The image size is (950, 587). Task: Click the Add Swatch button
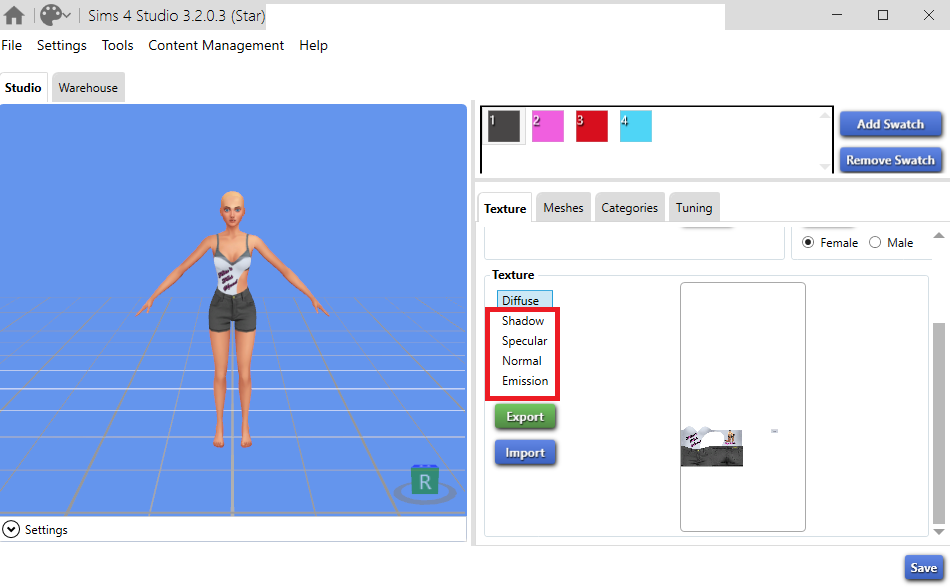click(x=891, y=124)
